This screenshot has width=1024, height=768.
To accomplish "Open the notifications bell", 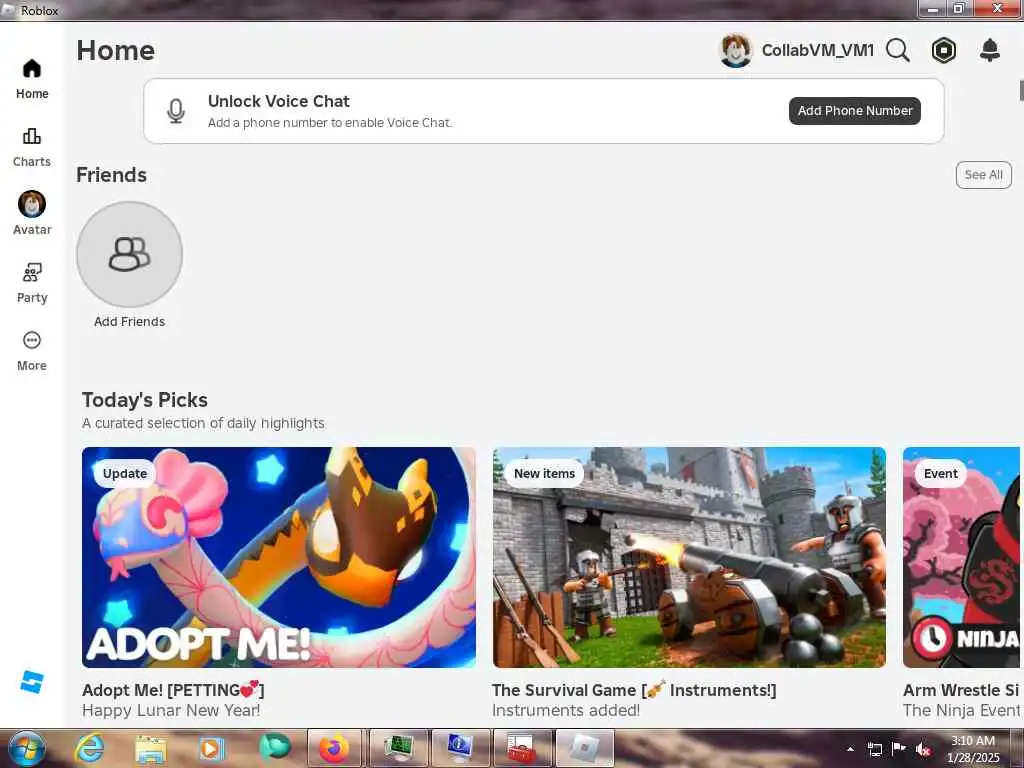I will pos(990,50).
